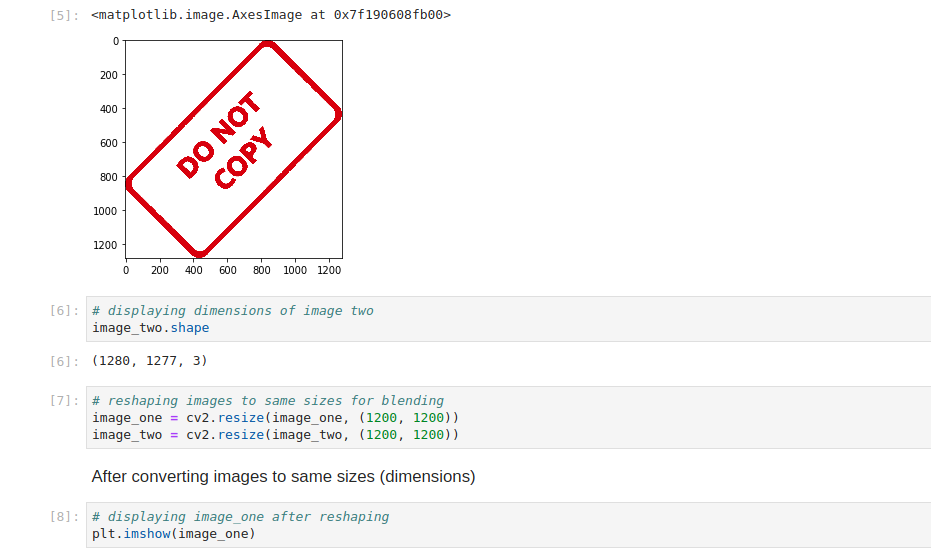Click the [5] output prompt label
Screen dimensions: 931x559
point(64,15)
